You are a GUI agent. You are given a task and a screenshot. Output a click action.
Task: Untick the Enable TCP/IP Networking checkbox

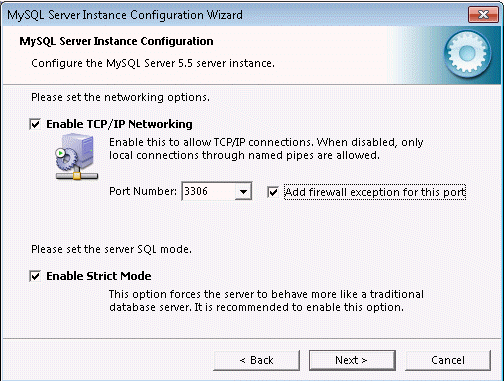[x=35, y=124]
